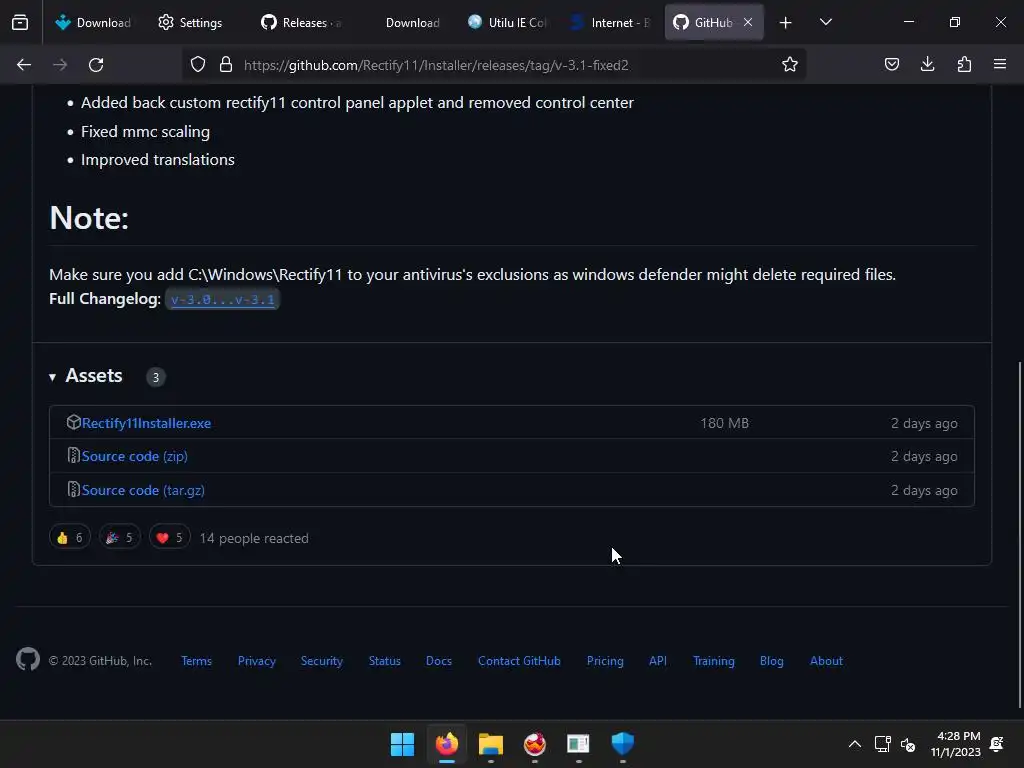This screenshot has height=768, width=1024.
Task: Open the clock and date panel
Action: tap(956, 744)
